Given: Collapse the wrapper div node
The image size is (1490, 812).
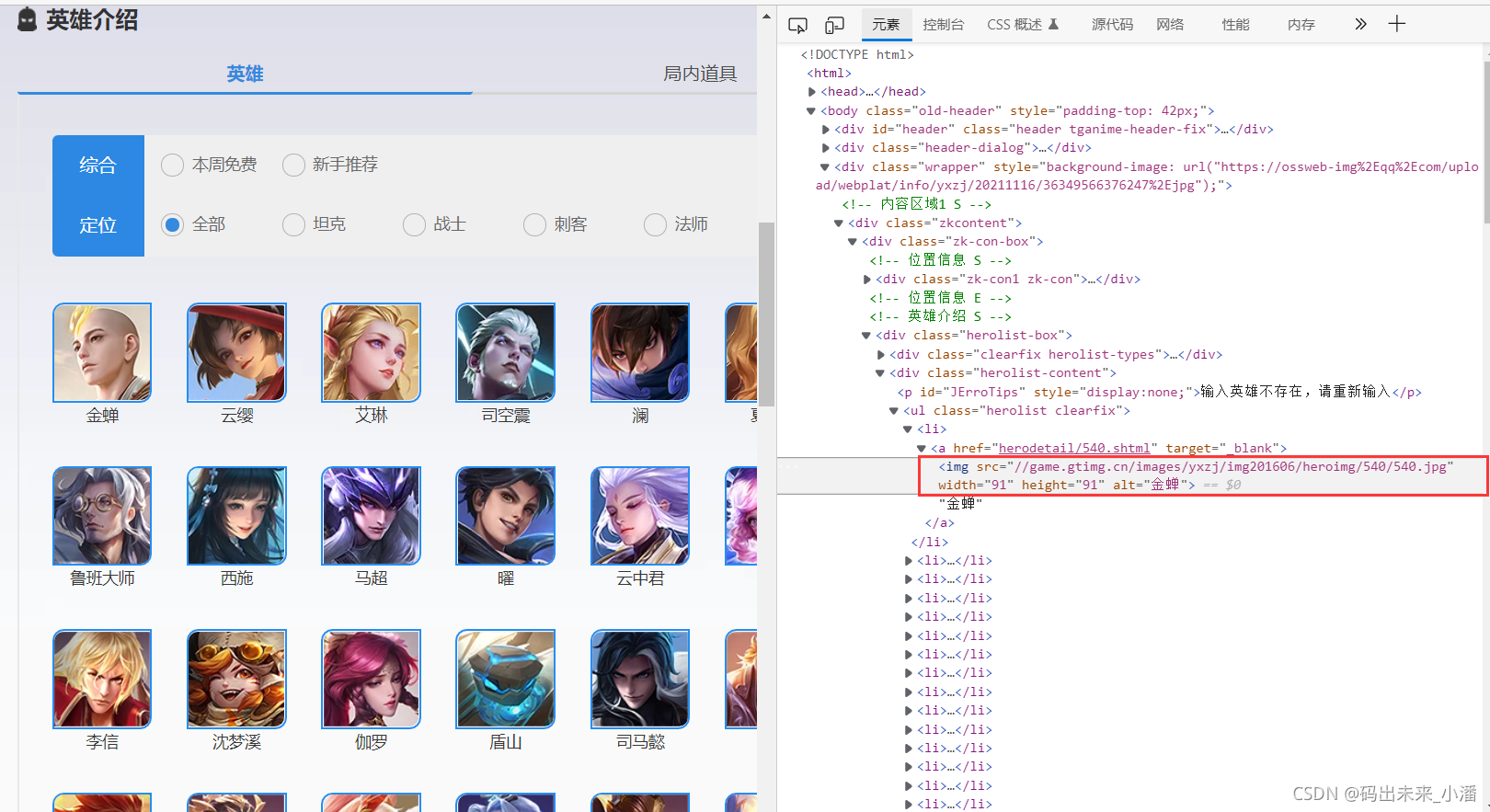Looking at the screenshot, I should [x=825, y=167].
